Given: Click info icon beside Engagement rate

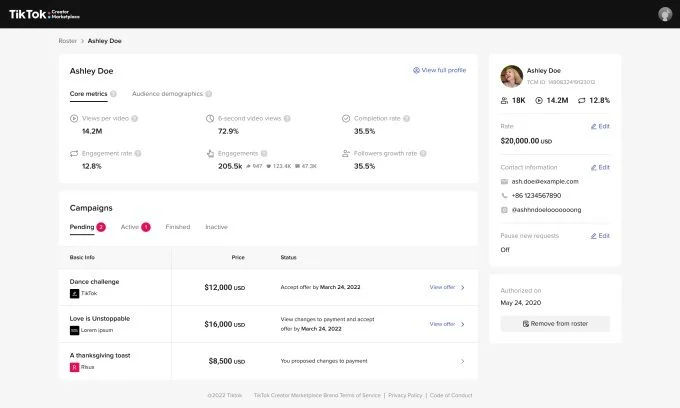Looking at the screenshot, I should 138,153.
